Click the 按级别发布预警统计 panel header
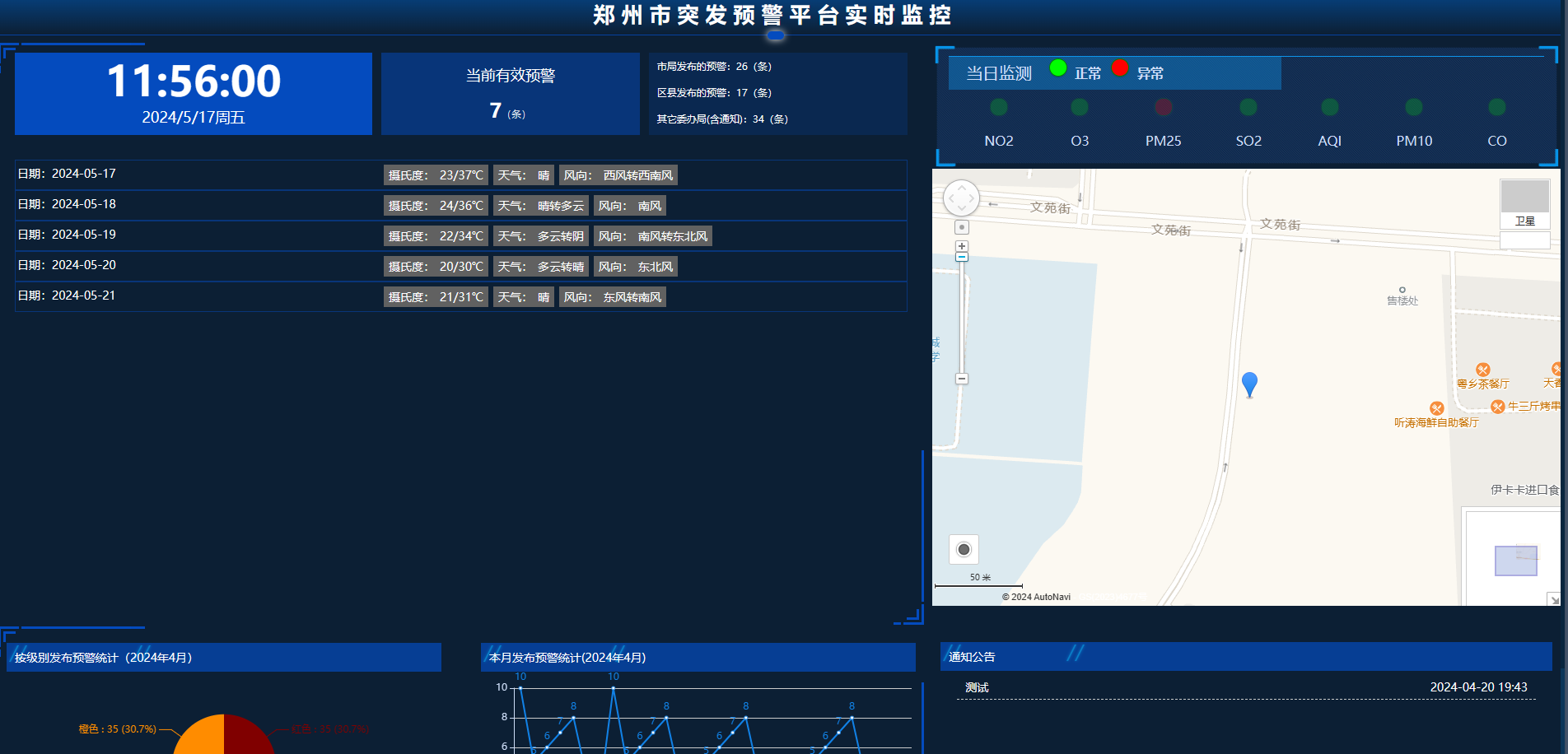Viewport: 1568px width, 754px height. [224, 658]
